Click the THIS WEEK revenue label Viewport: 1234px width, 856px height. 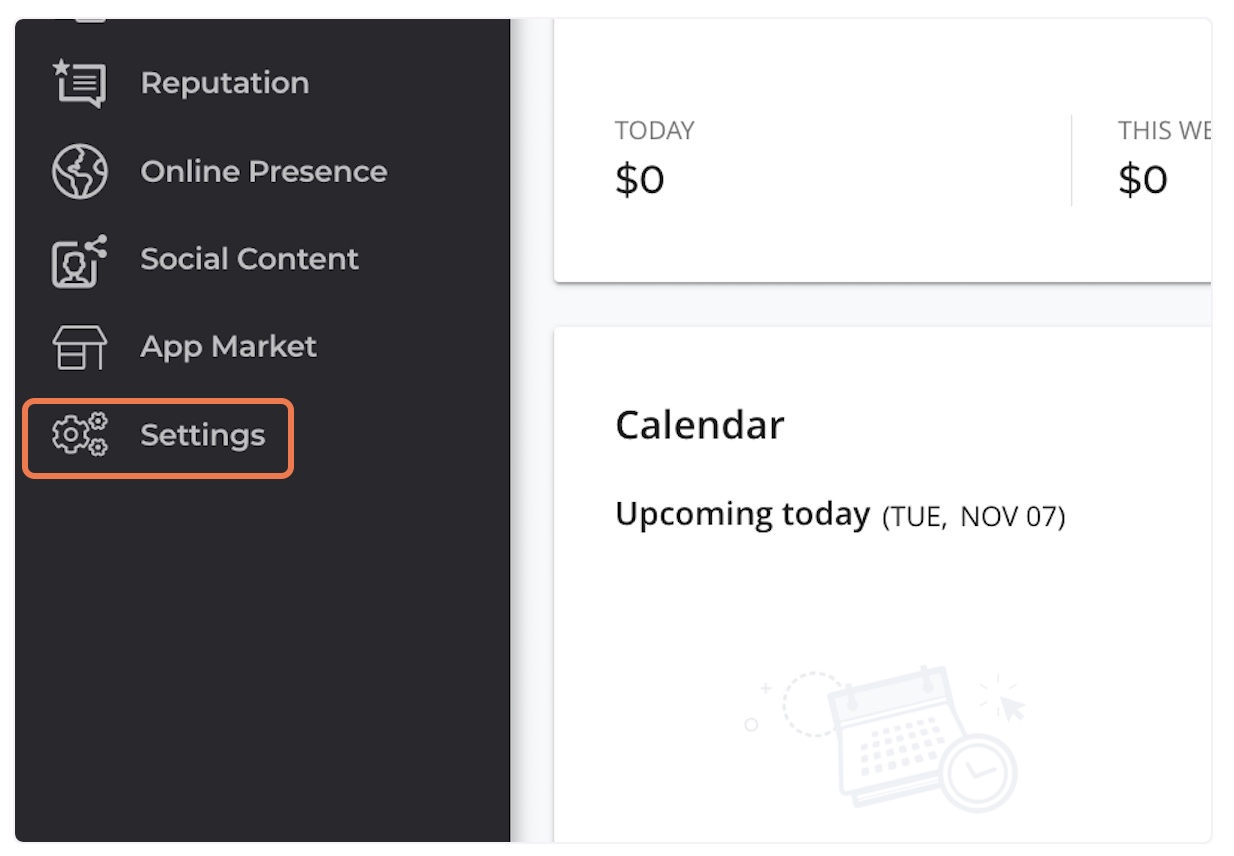coord(1164,131)
